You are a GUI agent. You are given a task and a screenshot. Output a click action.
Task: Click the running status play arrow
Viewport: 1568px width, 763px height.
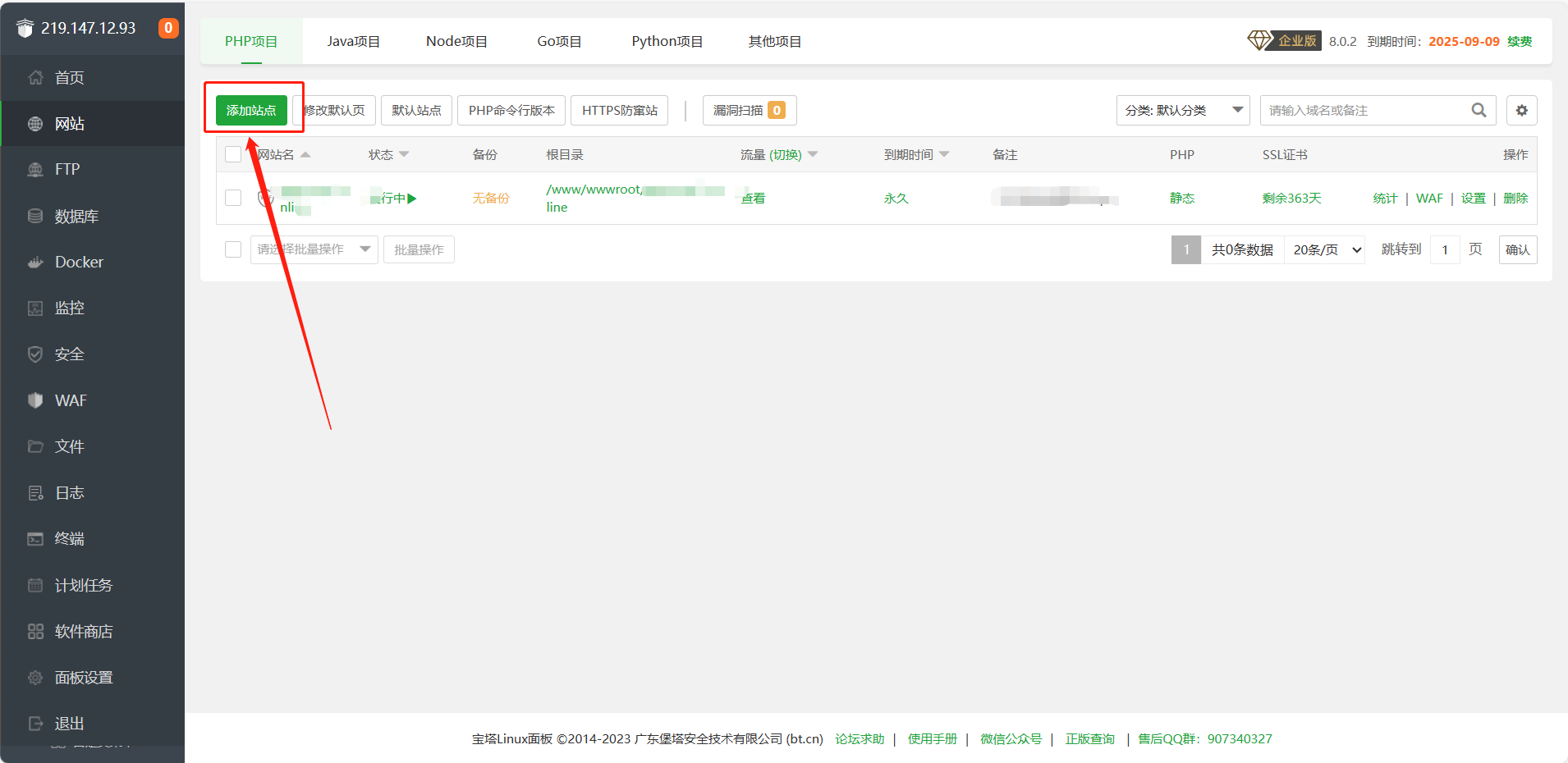[412, 199]
